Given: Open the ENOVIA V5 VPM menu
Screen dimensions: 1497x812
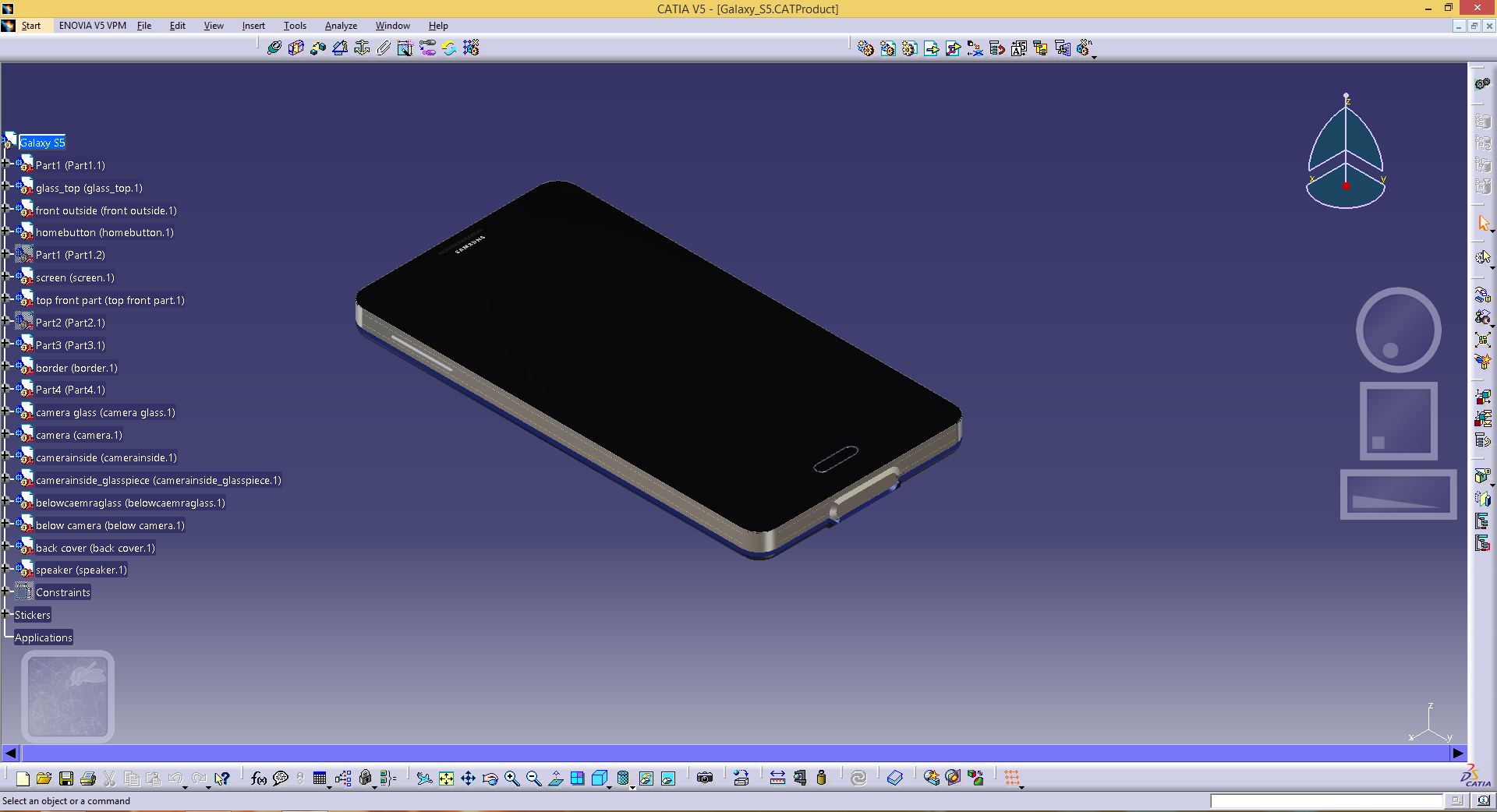Looking at the screenshot, I should 93,26.
